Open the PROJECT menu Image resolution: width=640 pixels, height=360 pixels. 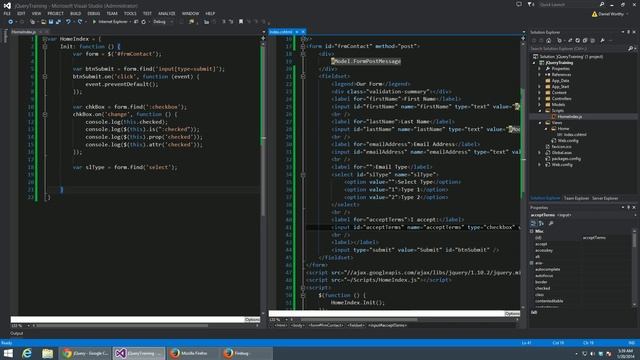coord(55,13)
